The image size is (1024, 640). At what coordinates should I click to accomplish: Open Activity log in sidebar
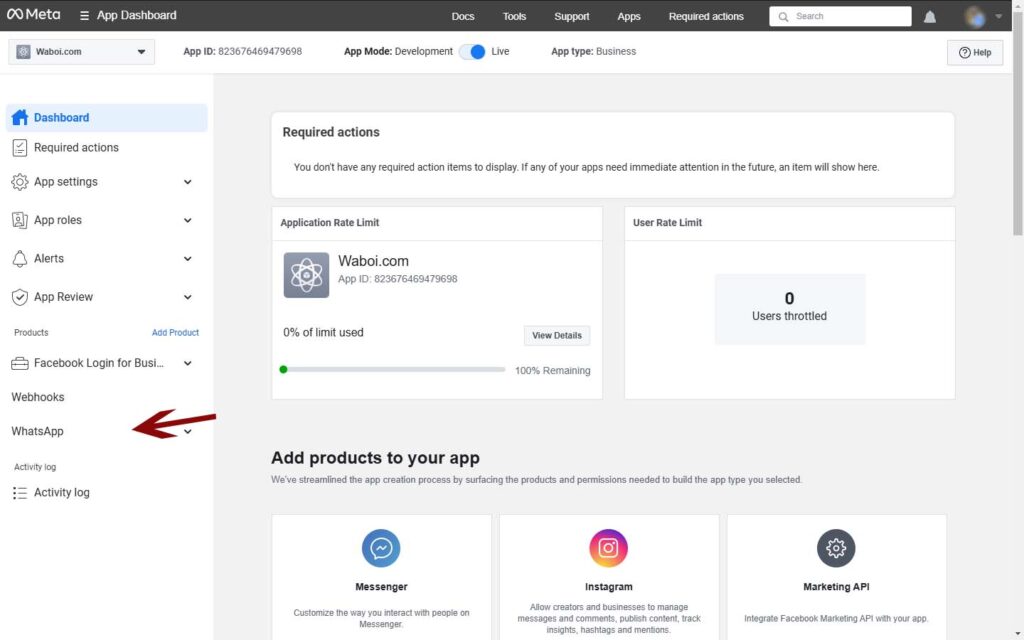(x=61, y=492)
